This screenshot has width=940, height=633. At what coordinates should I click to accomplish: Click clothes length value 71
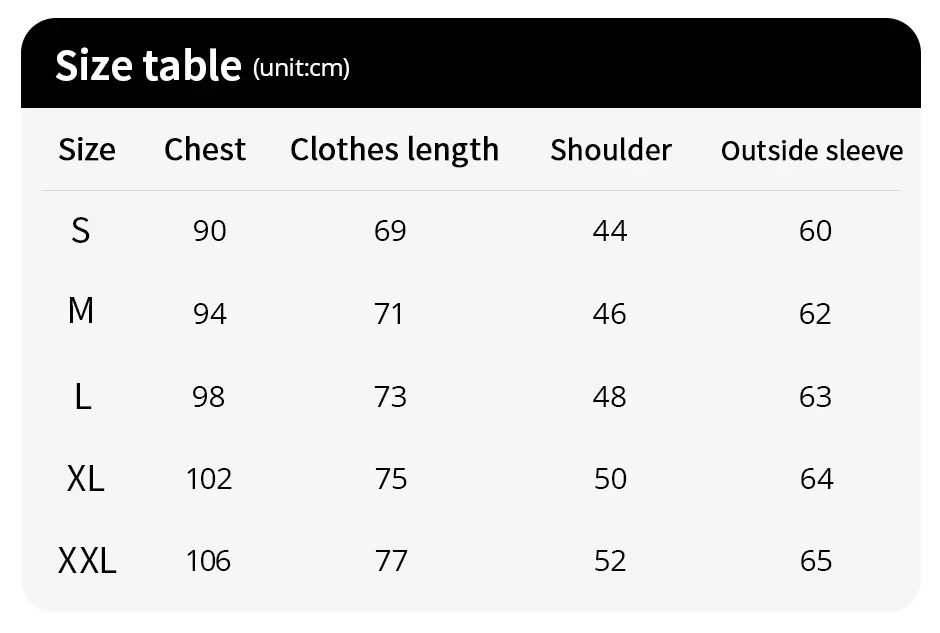(388, 314)
